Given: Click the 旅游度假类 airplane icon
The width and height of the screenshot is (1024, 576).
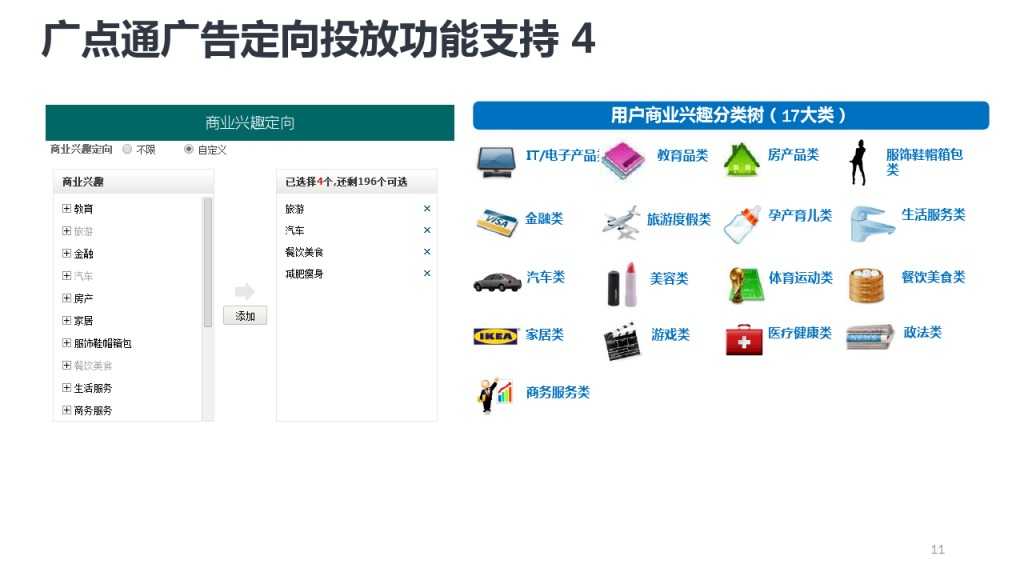Looking at the screenshot, I should [x=624, y=222].
